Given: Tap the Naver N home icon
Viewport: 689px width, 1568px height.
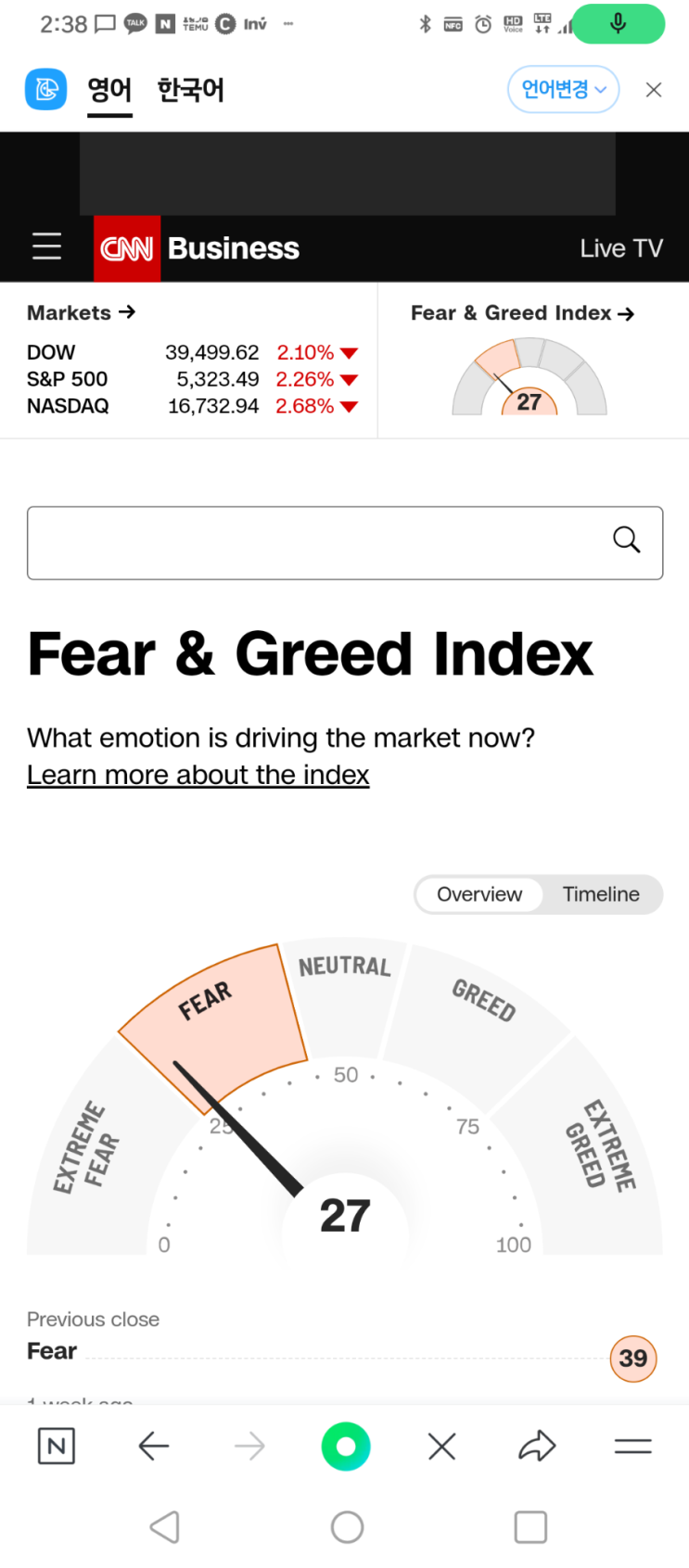Looking at the screenshot, I should point(56,1446).
